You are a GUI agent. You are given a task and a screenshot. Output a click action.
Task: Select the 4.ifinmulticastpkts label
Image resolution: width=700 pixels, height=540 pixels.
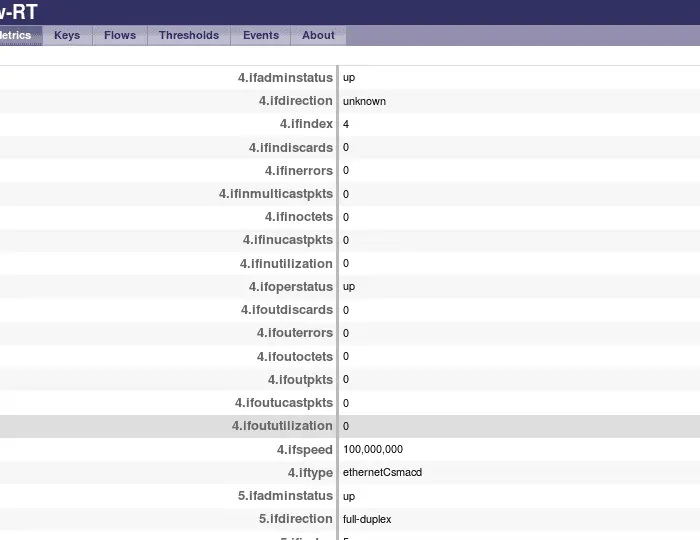point(276,194)
